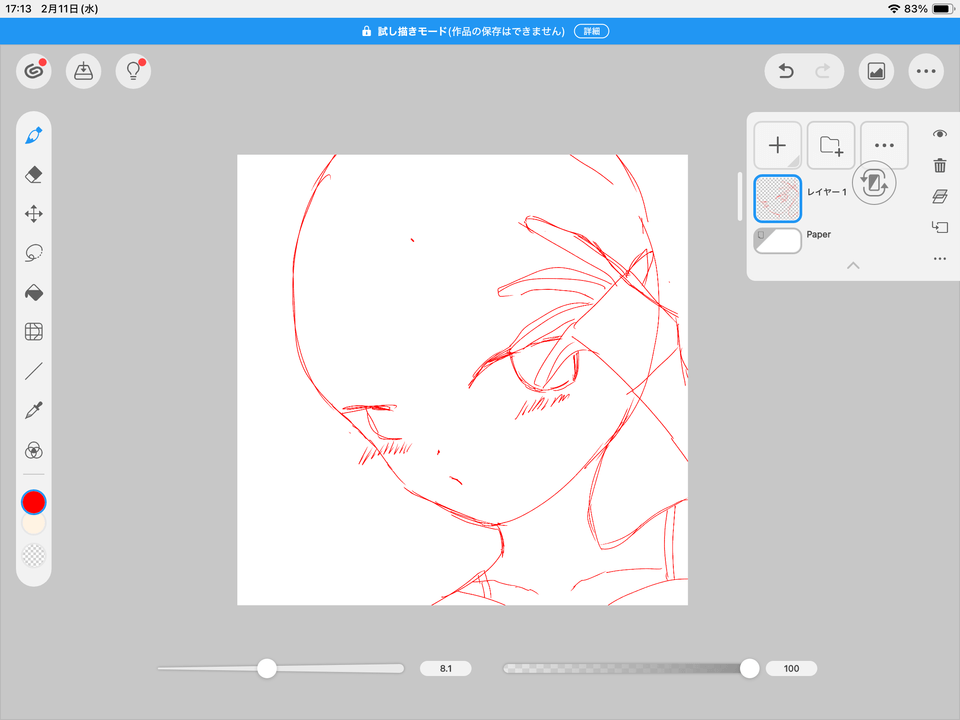Select the straight Line tool
Screen dimensions: 960x720
(34, 371)
